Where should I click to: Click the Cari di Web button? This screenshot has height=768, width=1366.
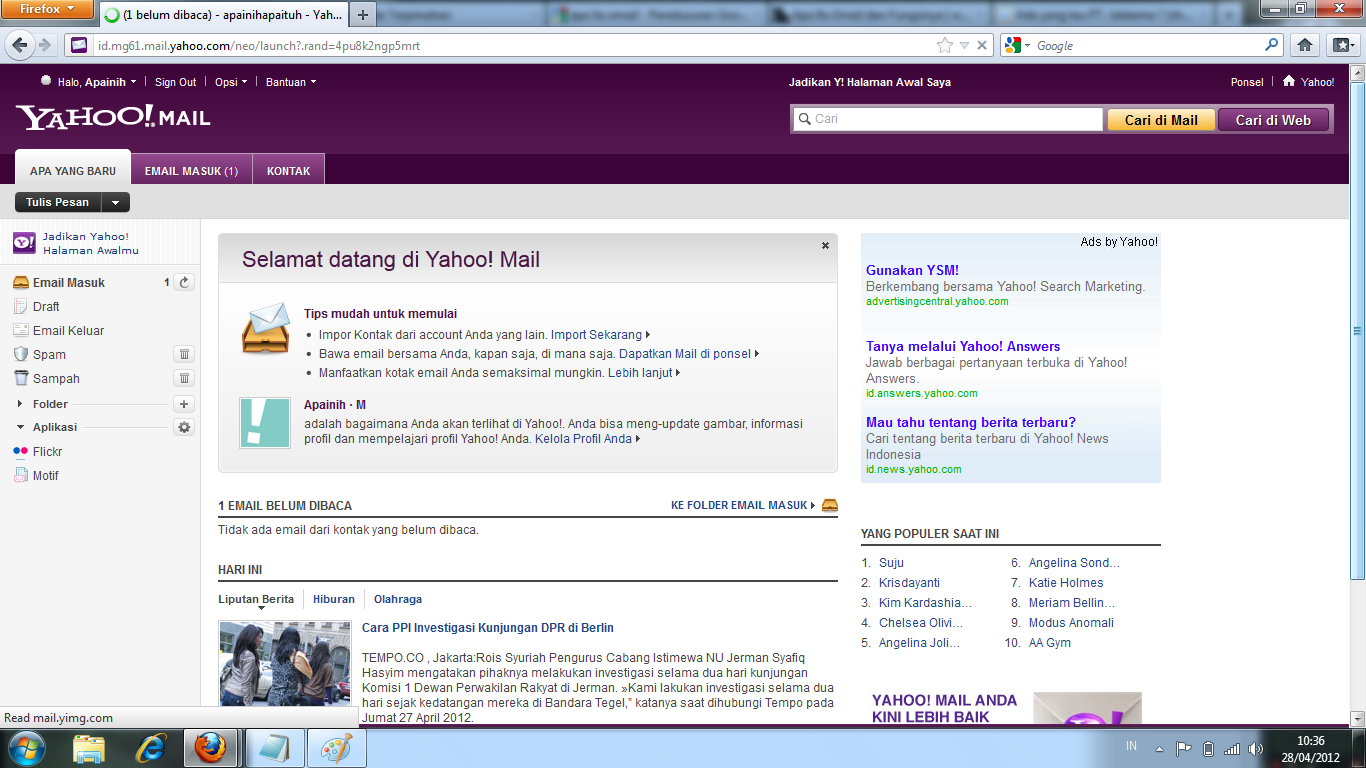tap(1273, 120)
